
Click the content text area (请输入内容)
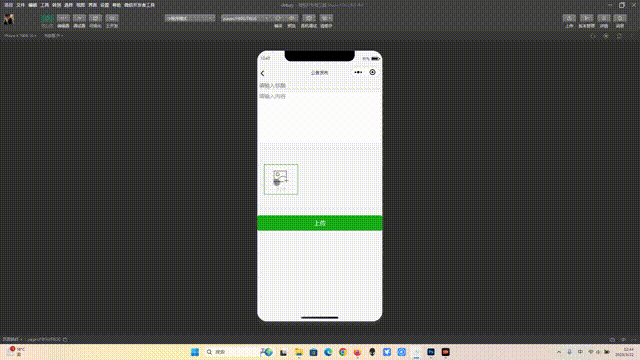click(320, 117)
